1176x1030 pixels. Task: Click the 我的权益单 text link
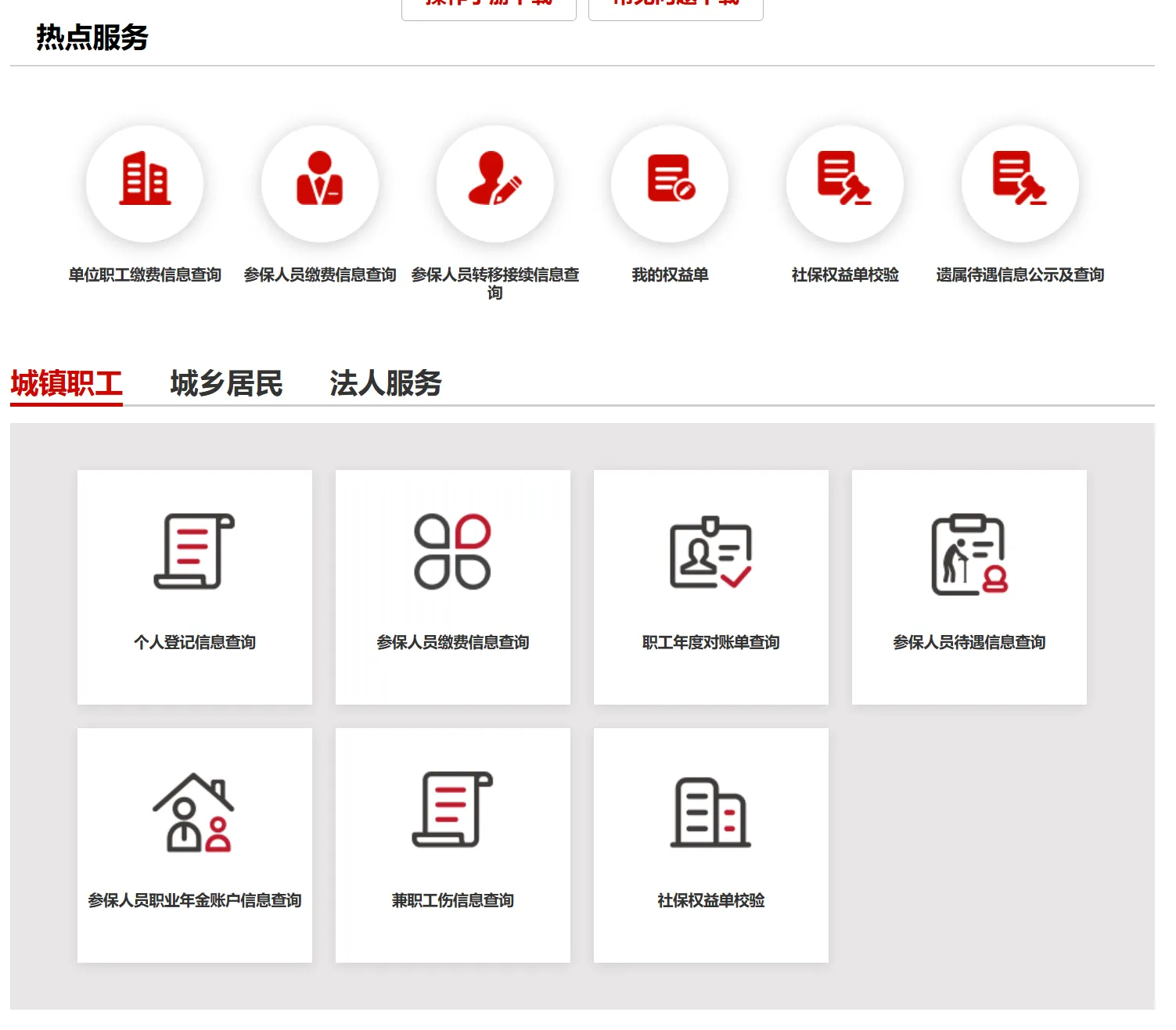click(670, 275)
